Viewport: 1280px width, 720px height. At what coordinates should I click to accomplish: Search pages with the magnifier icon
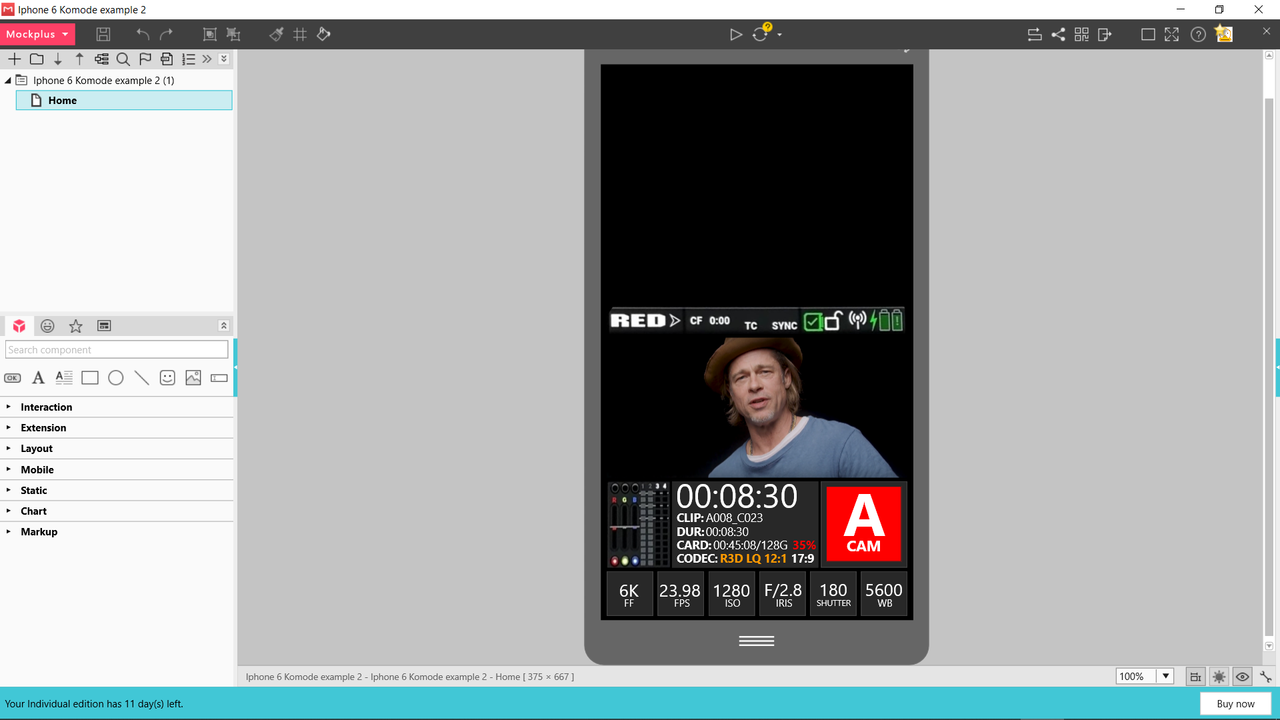click(x=123, y=59)
